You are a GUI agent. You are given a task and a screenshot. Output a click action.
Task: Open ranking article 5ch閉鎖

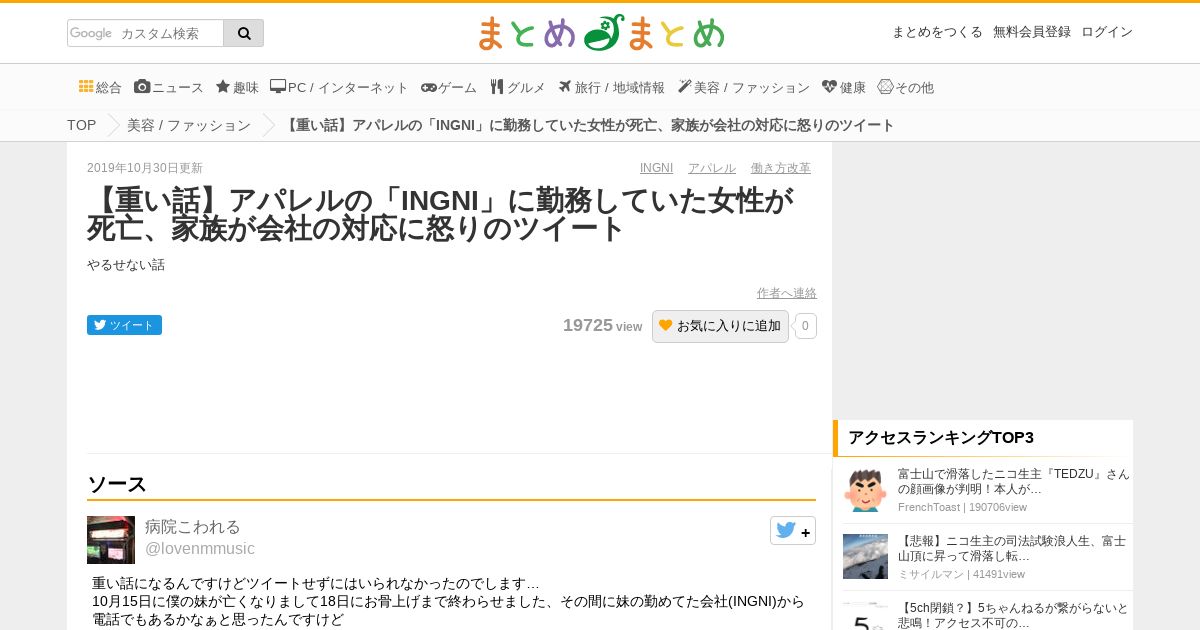(1013, 615)
